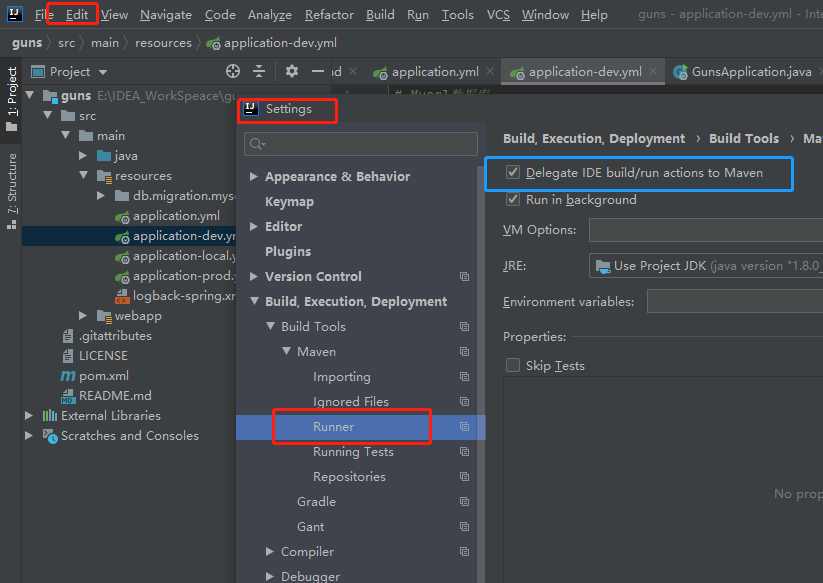Click project-level icon beside Repositories
Screen dimensions: 823x583
[x=464, y=476]
